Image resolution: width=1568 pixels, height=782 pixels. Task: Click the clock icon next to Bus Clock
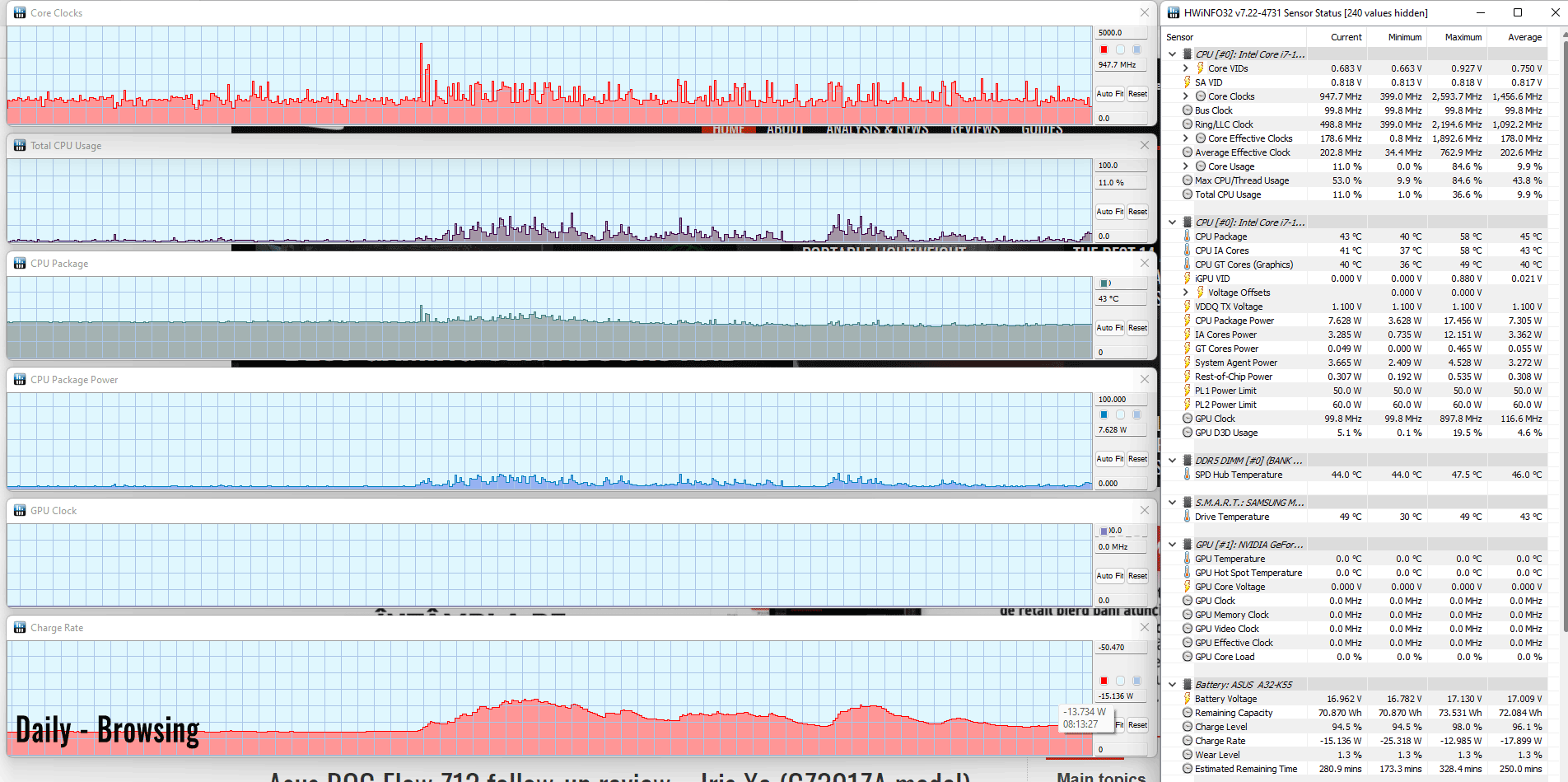pos(1189,110)
